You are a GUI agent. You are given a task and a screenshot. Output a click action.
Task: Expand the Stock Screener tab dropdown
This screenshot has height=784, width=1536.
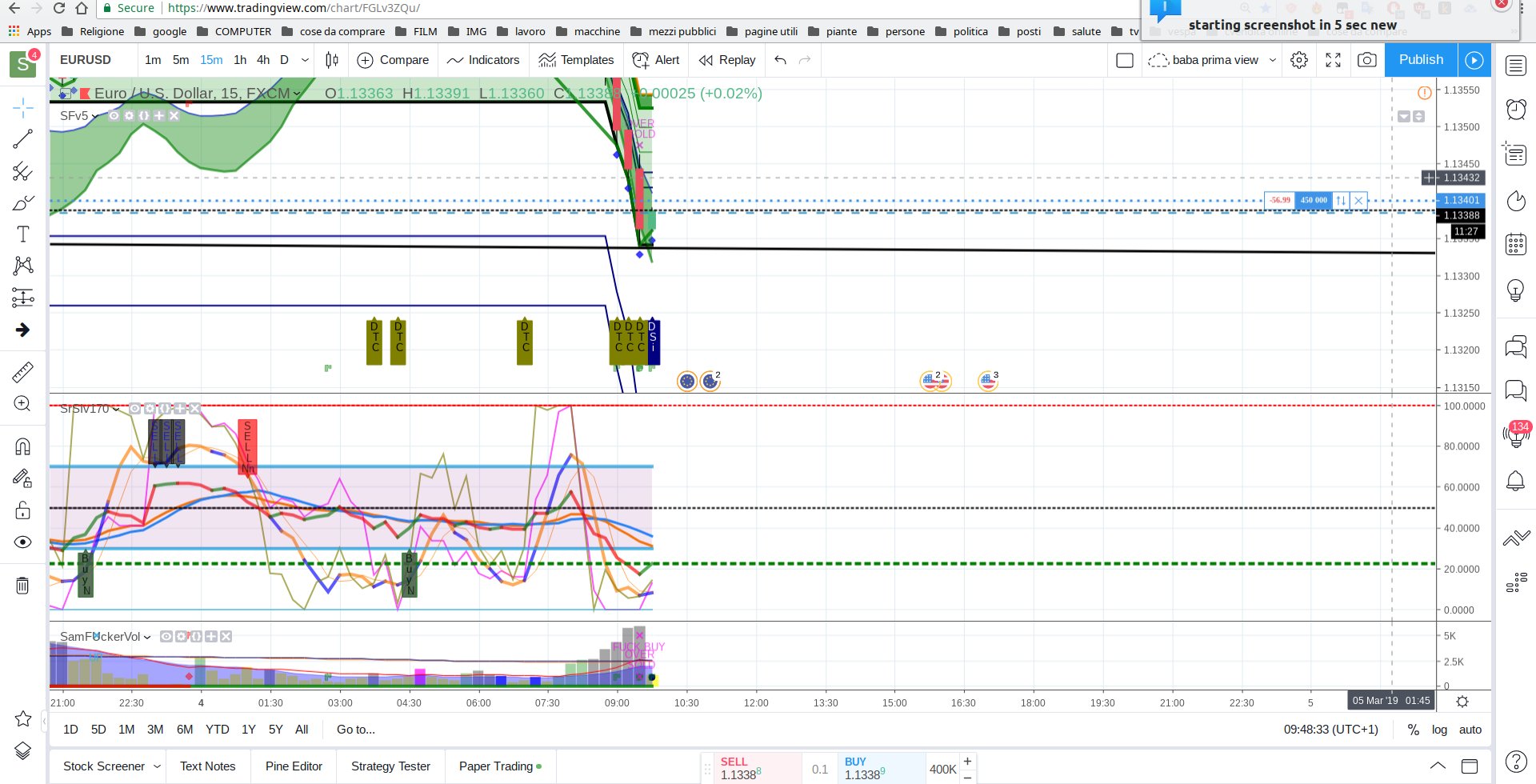tap(157, 766)
